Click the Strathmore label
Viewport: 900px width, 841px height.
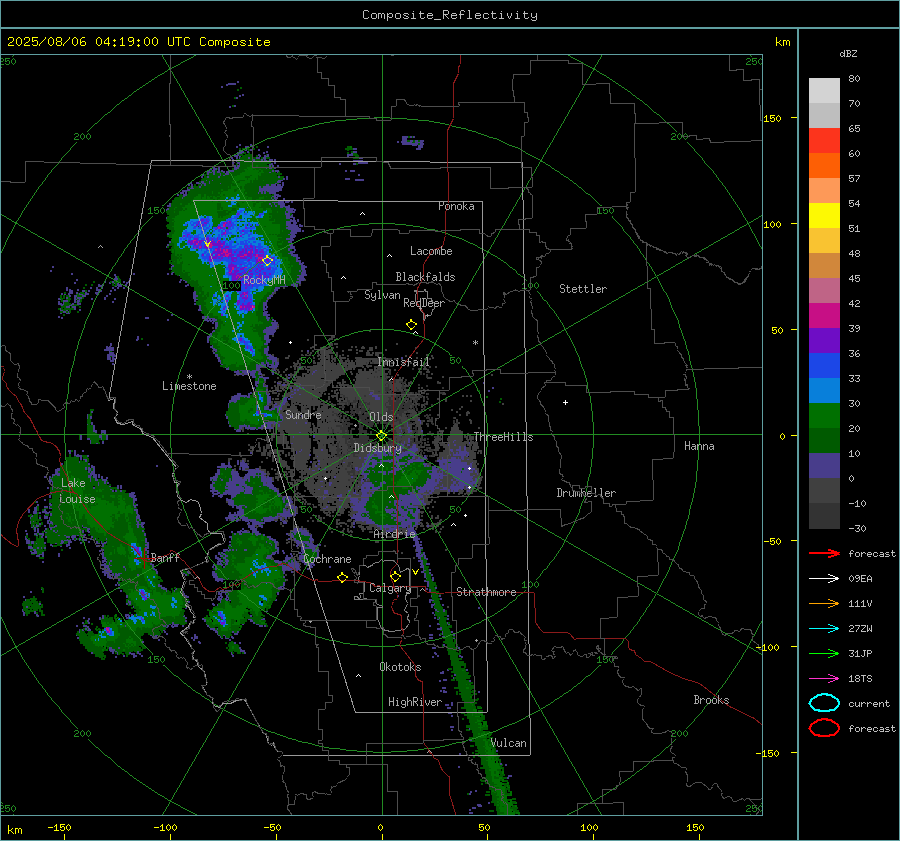tap(486, 592)
